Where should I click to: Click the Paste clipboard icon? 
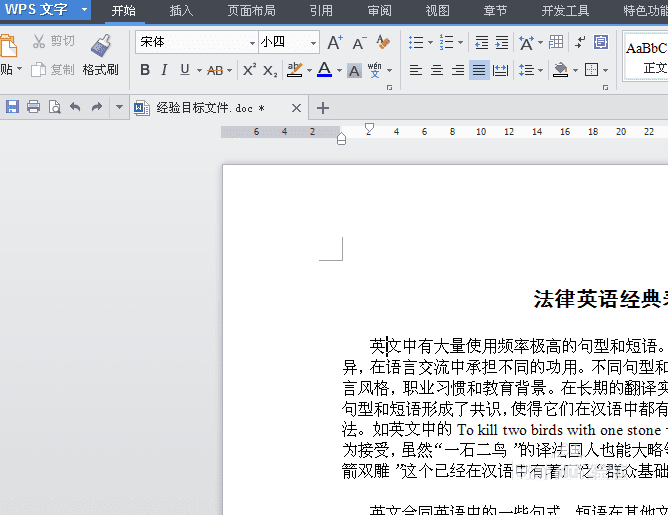[x=9, y=46]
